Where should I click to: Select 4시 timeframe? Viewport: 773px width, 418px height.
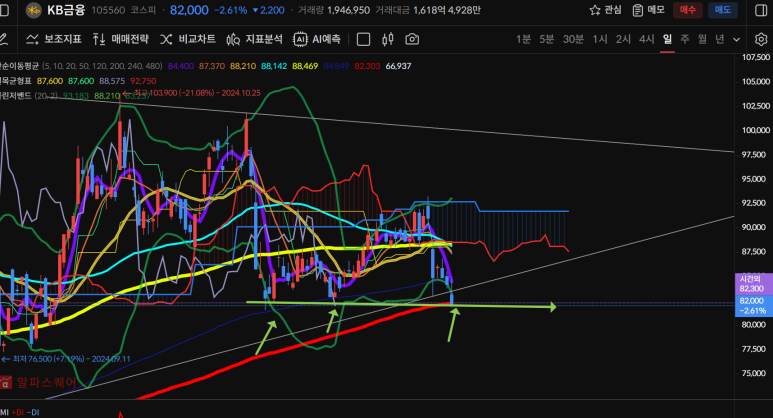point(647,39)
